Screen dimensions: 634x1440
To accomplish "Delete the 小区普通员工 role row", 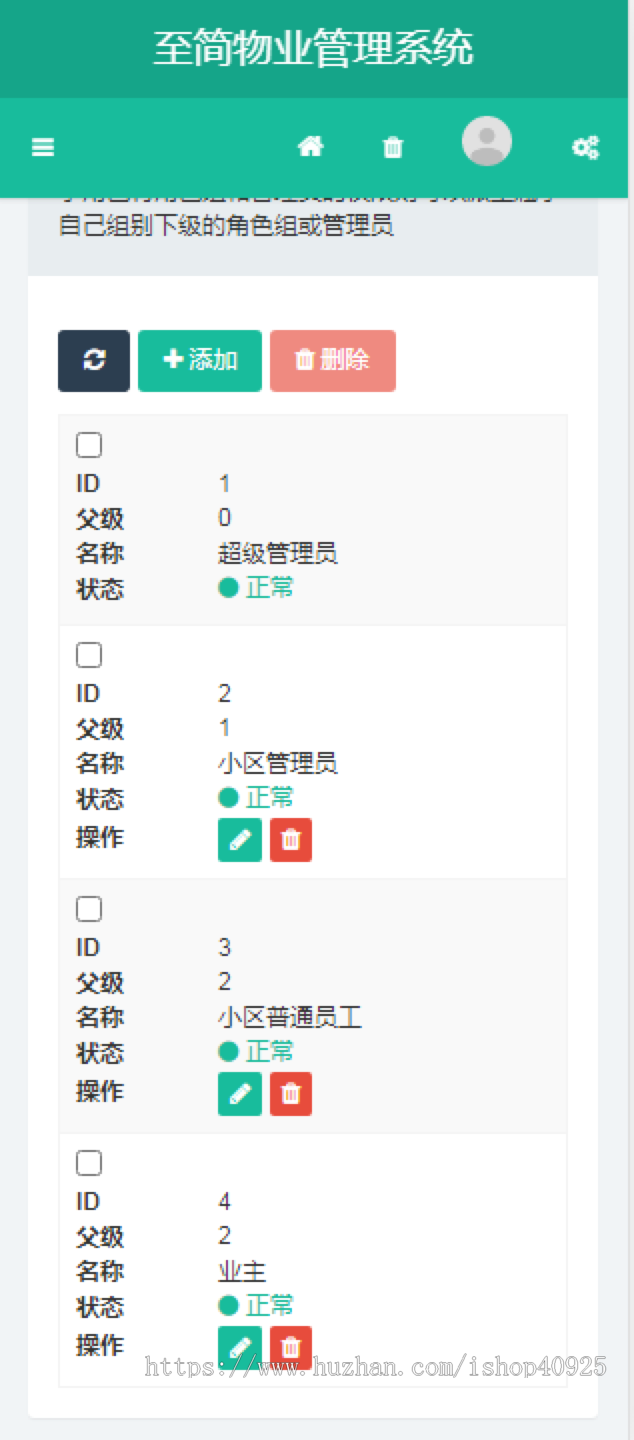I will click(291, 1094).
